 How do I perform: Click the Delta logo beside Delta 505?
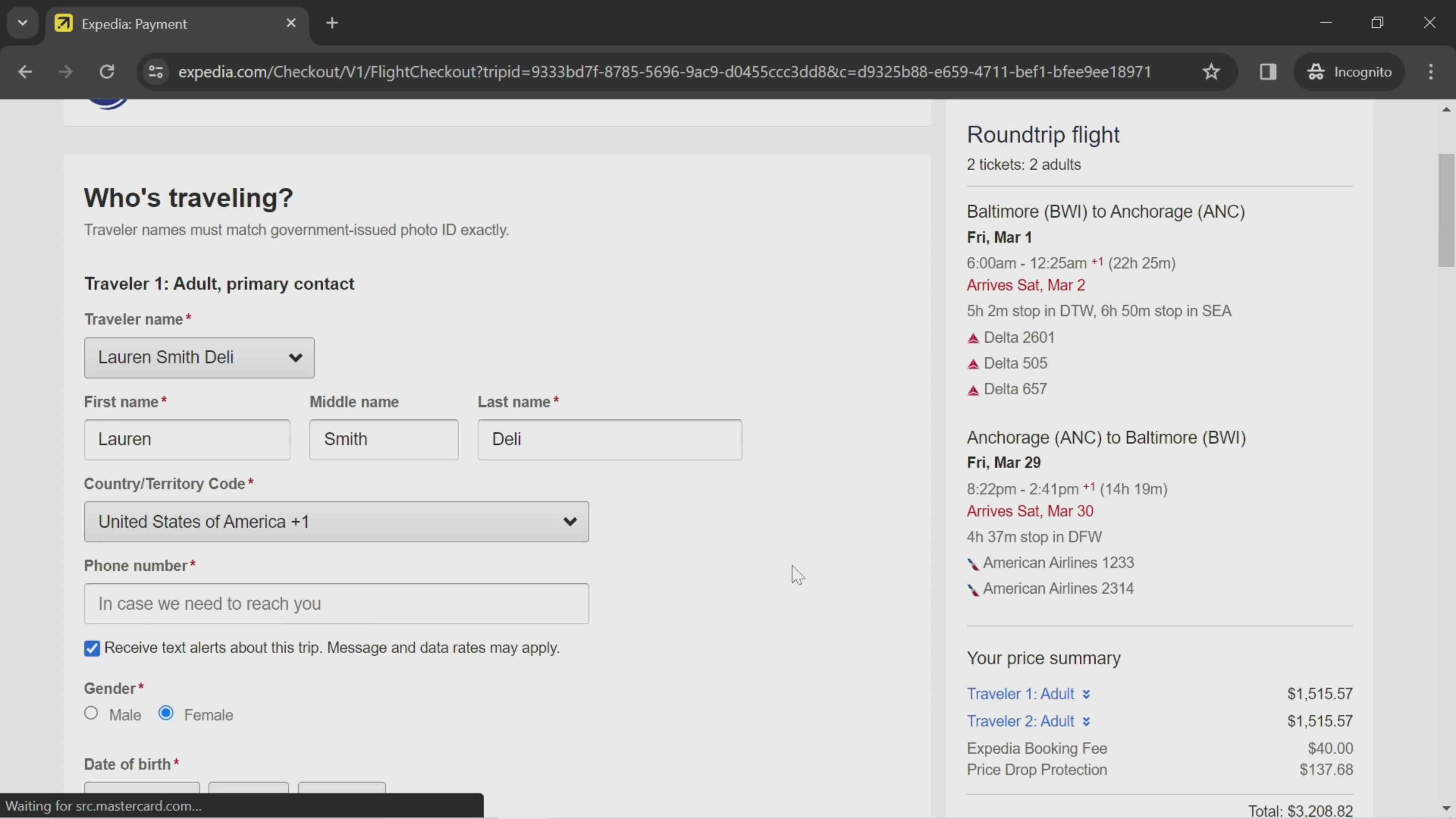pyautogui.click(x=973, y=364)
